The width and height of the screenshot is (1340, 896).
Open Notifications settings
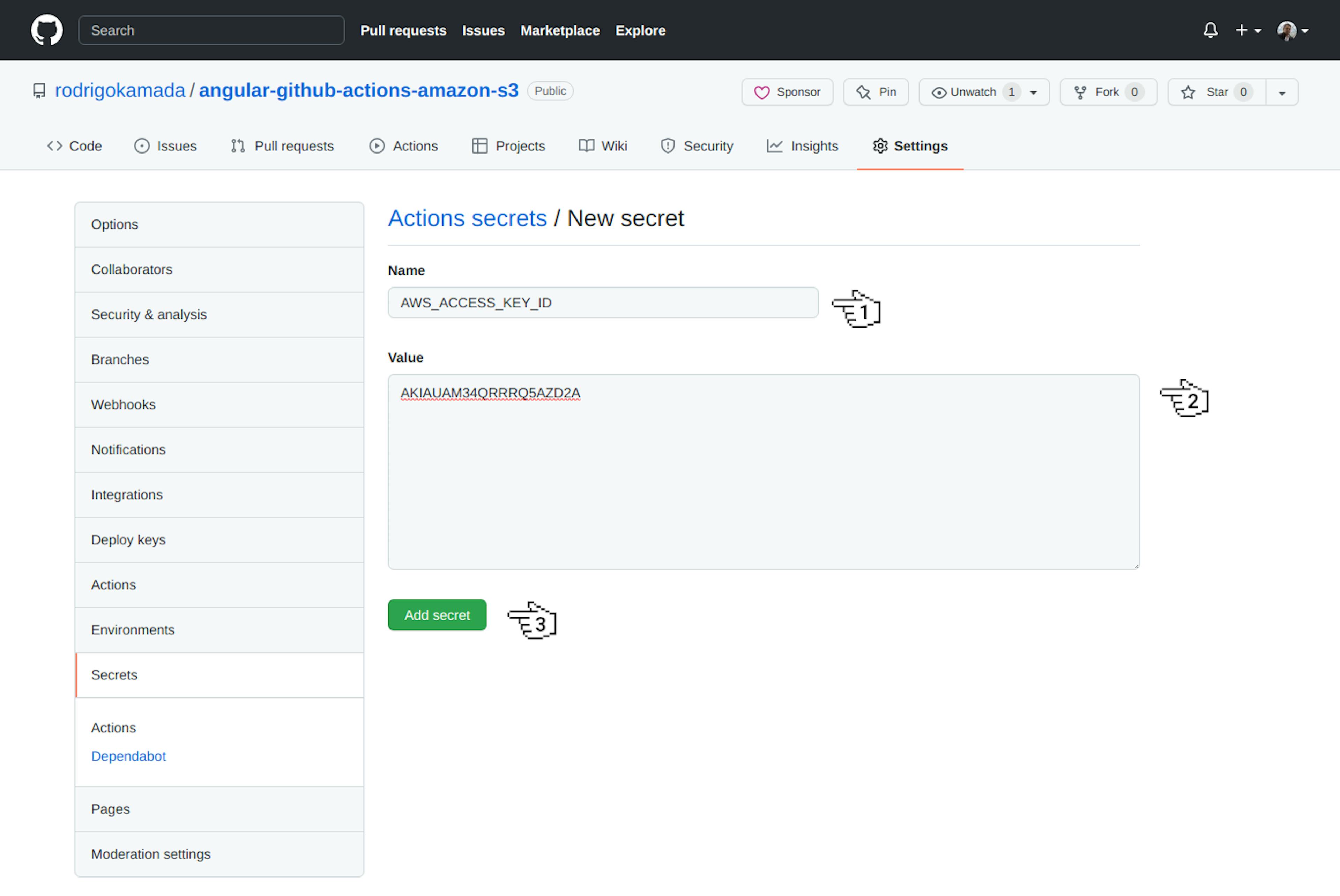[219, 450]
